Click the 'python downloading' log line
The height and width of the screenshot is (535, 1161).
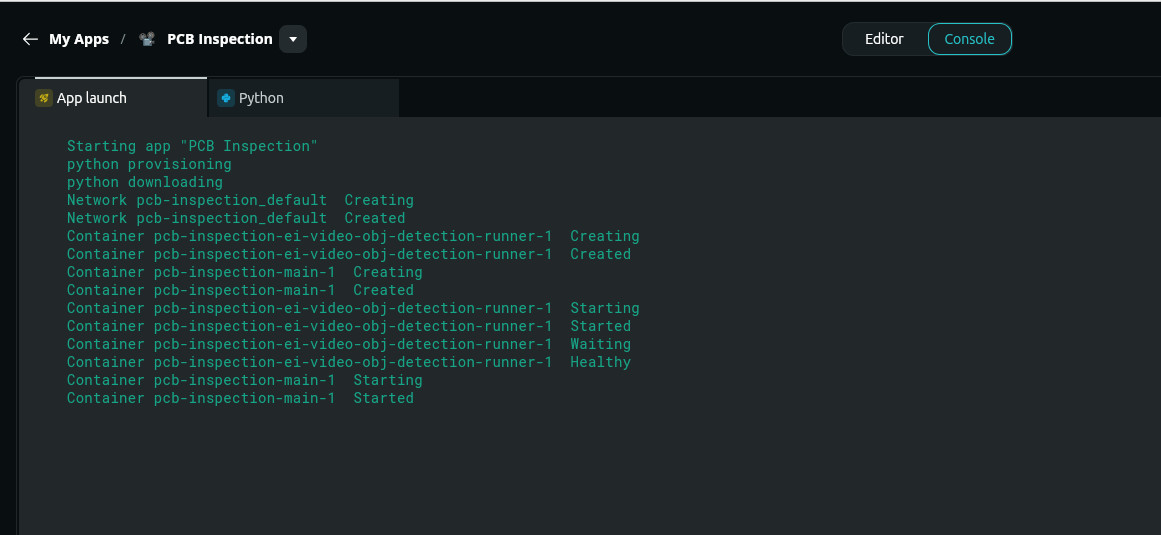pos(144,182)
